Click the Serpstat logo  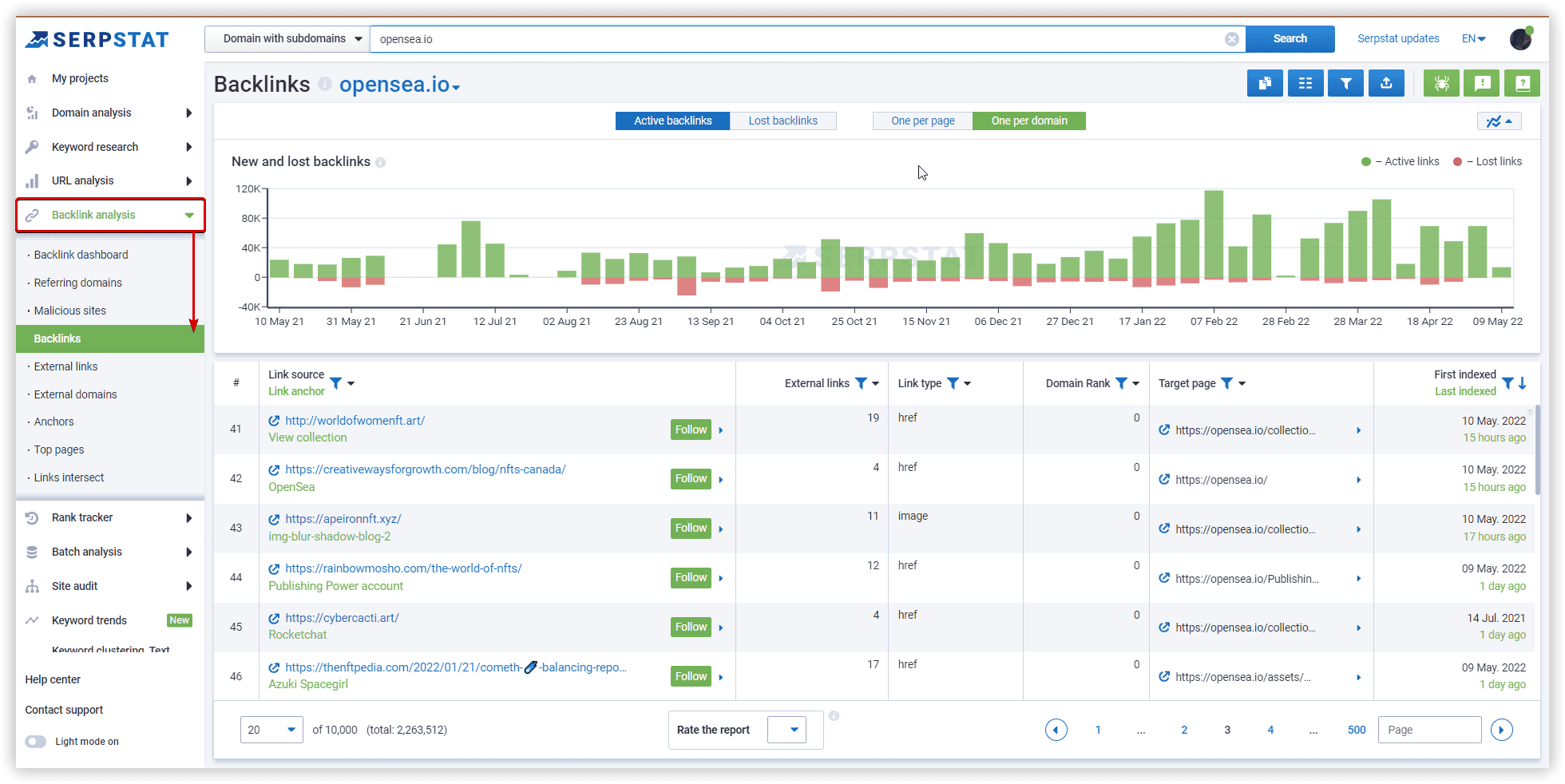pyautogui.click(x=97, y=39)
